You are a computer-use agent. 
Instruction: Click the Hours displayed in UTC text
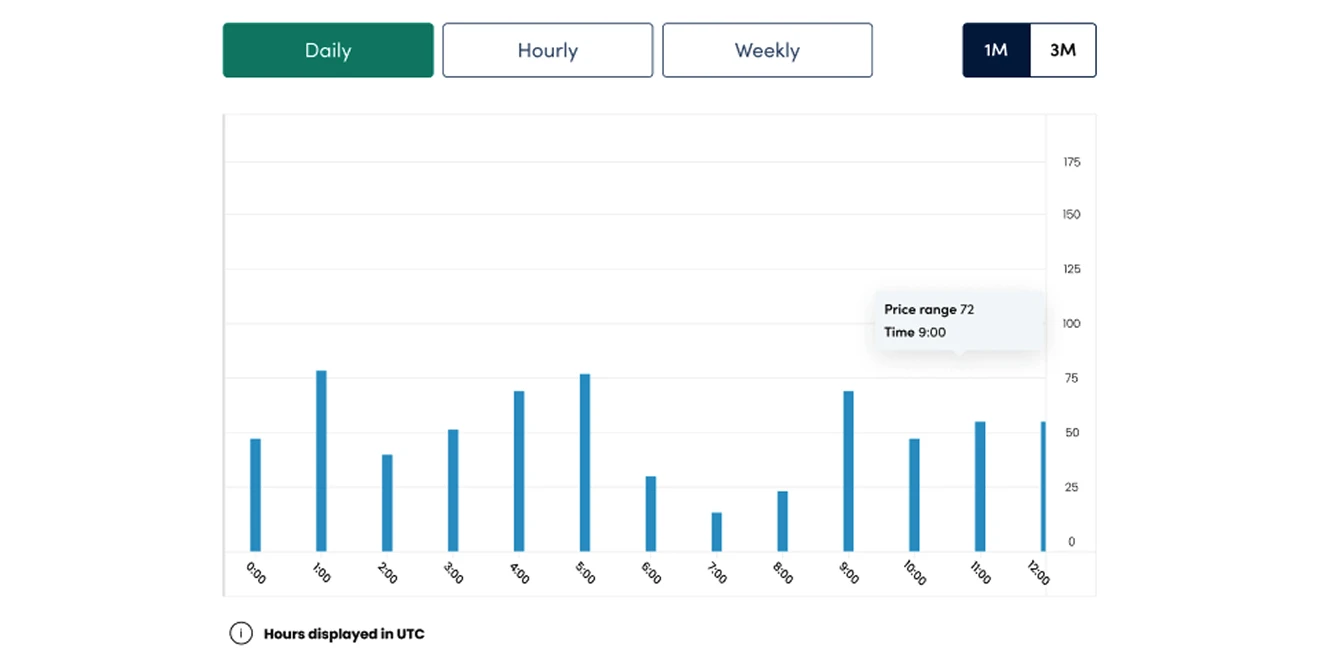click(x=344, y=634)
